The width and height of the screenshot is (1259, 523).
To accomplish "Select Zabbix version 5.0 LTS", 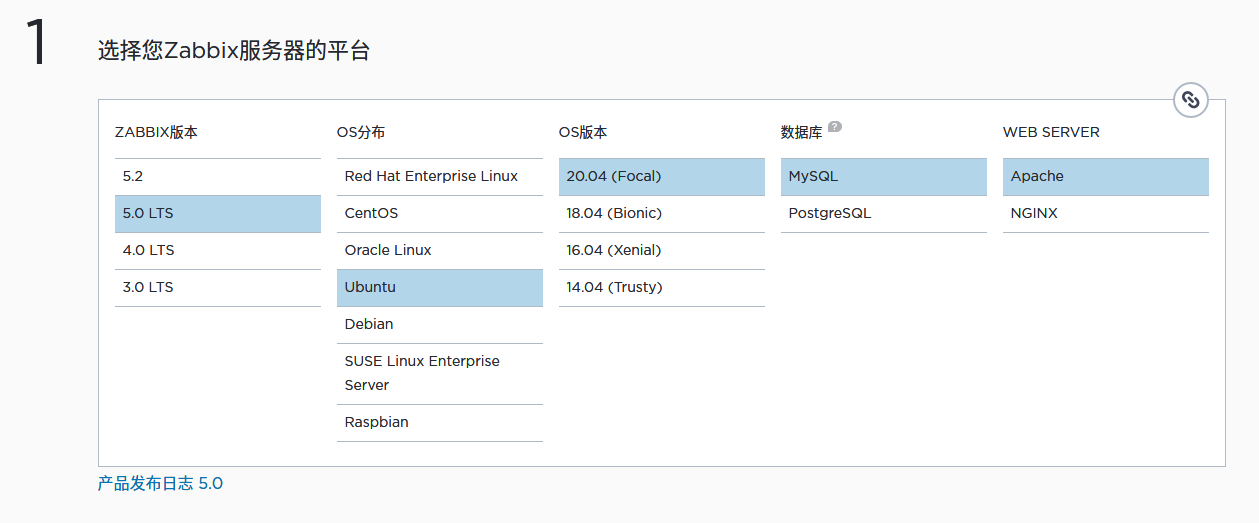I will [x=218, y=213].
